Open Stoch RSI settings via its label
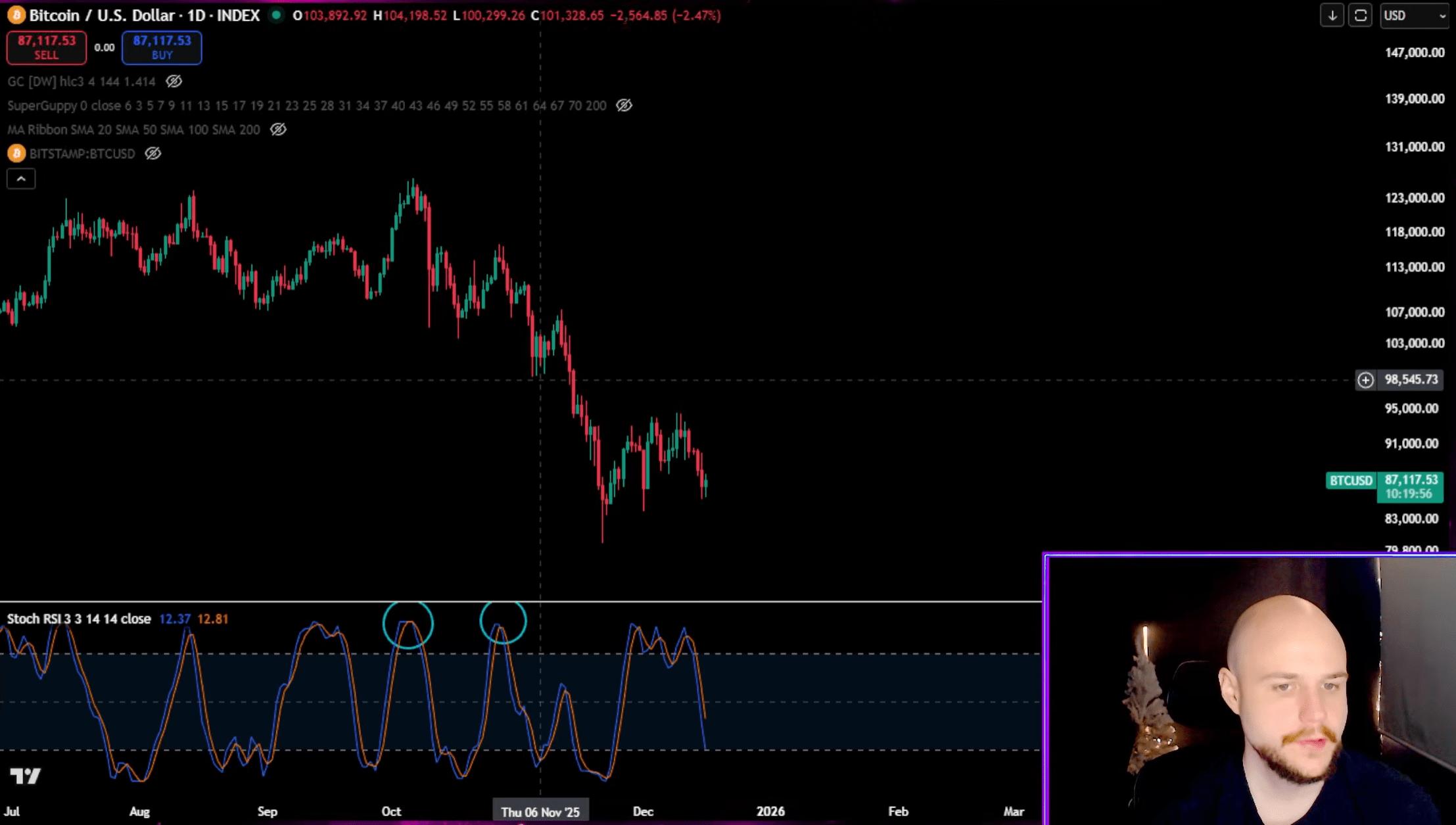Screen dimensions: 1456x825 pos(78,619)
